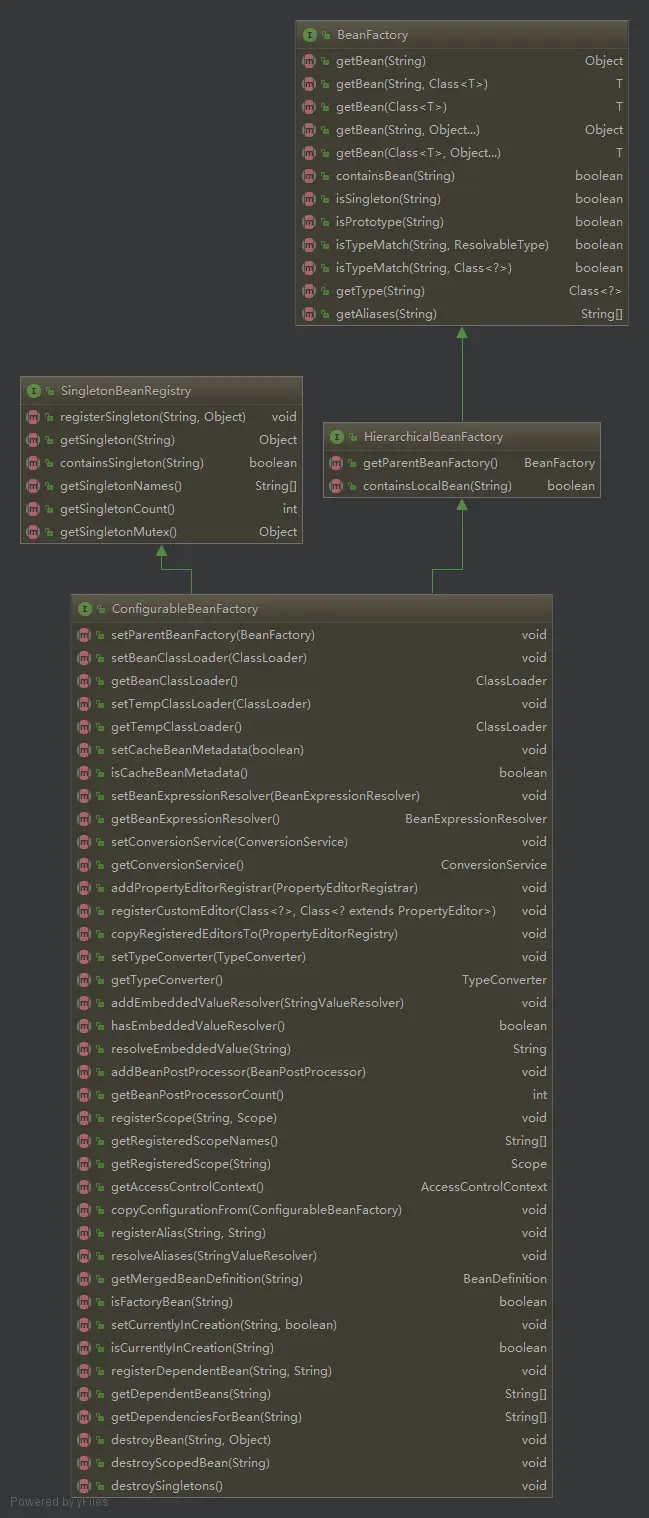Select getTempClassLoader() method row

click(x=312, y=727)
